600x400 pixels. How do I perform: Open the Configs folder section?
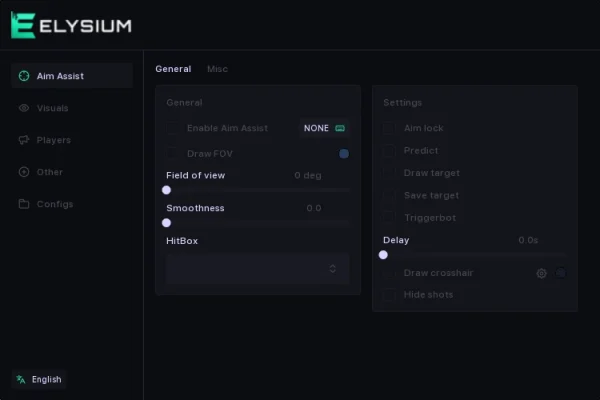click(72, 204)
